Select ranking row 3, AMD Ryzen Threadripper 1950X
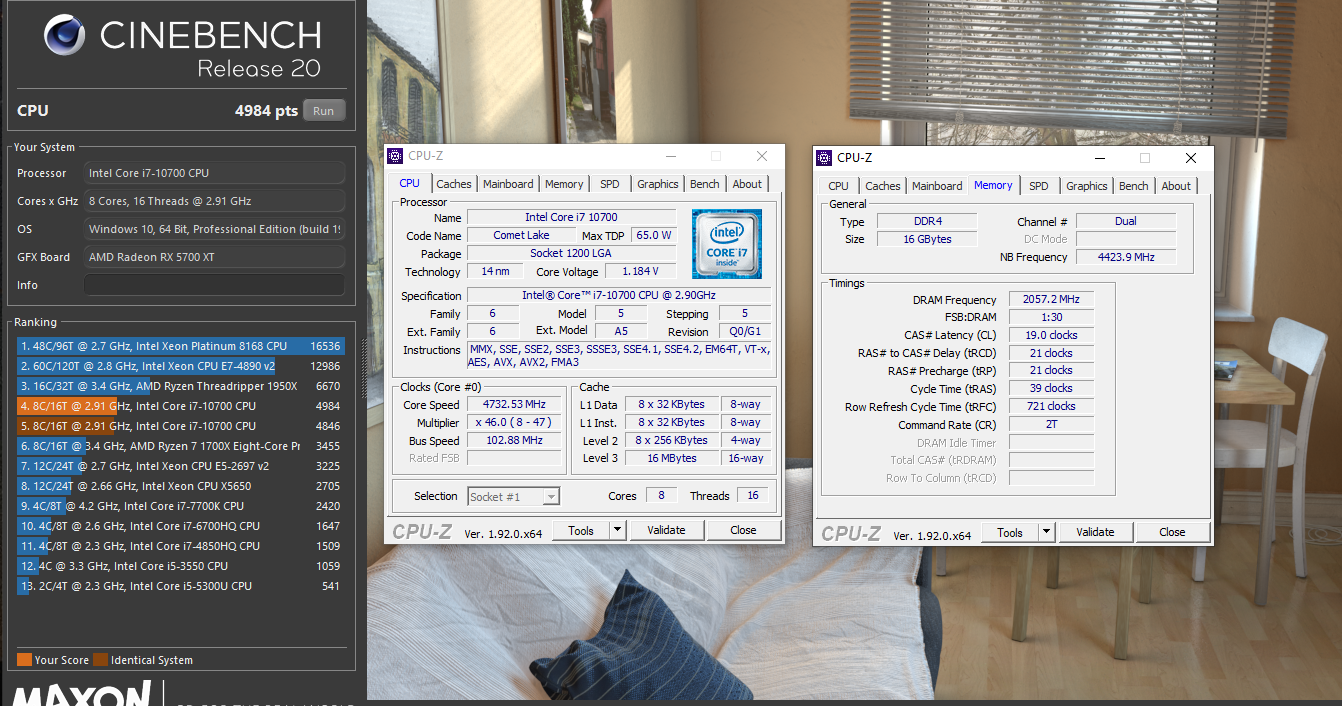The height and width of the screenshot is (706, 1342). (x=181, y=386)
